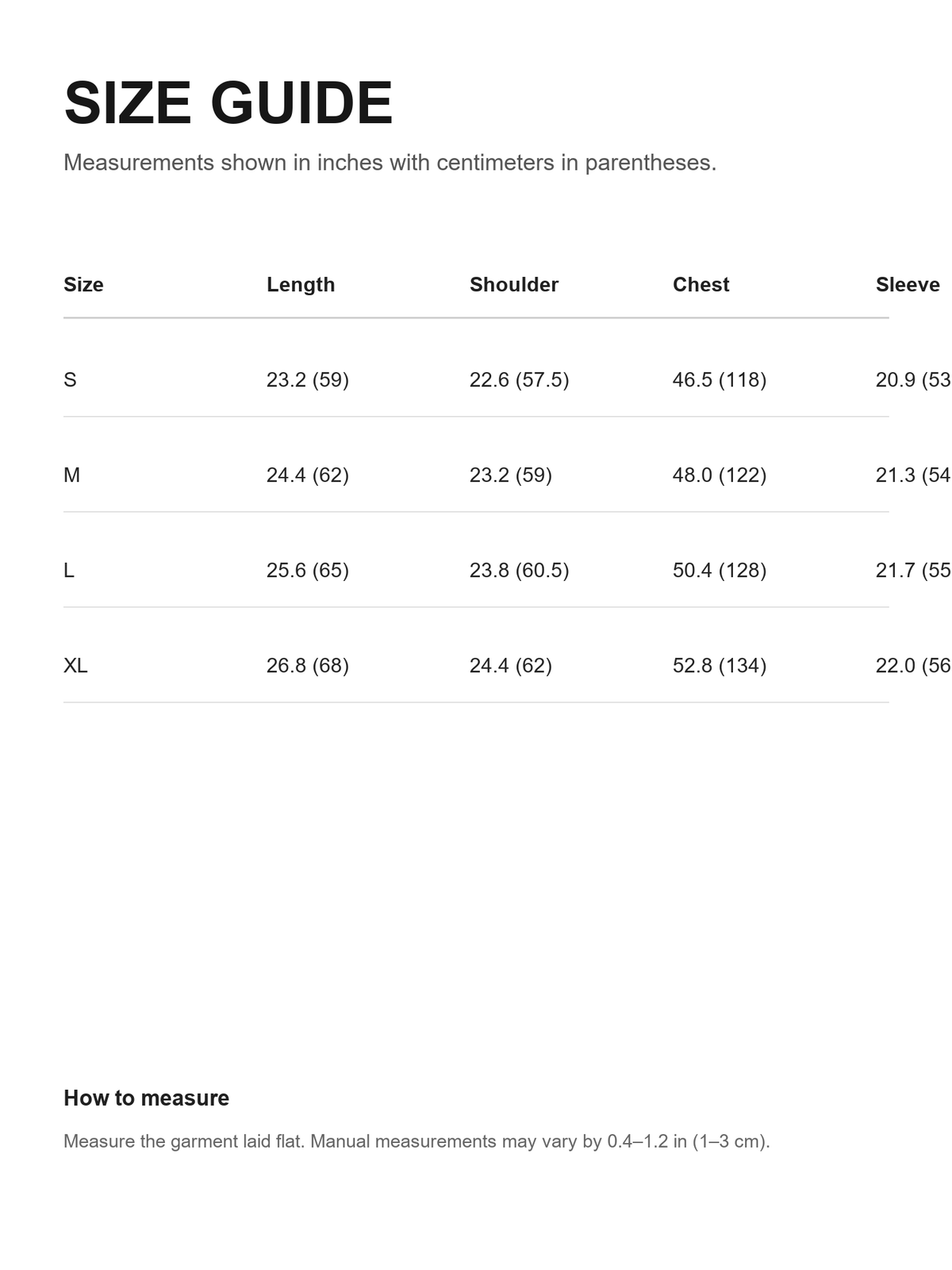Click the Sleeve column header

click(x=908, y=284)
